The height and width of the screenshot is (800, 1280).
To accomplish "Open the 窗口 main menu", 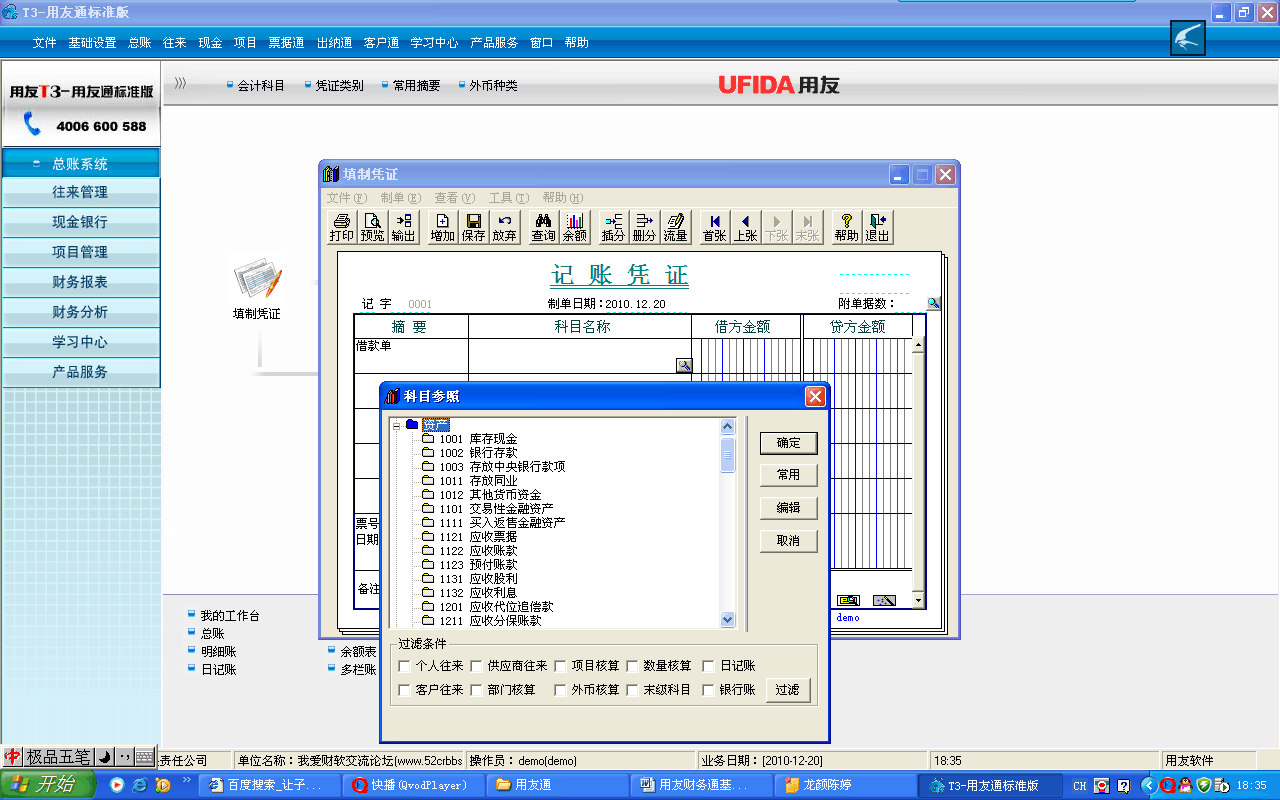I will [541, 43].
